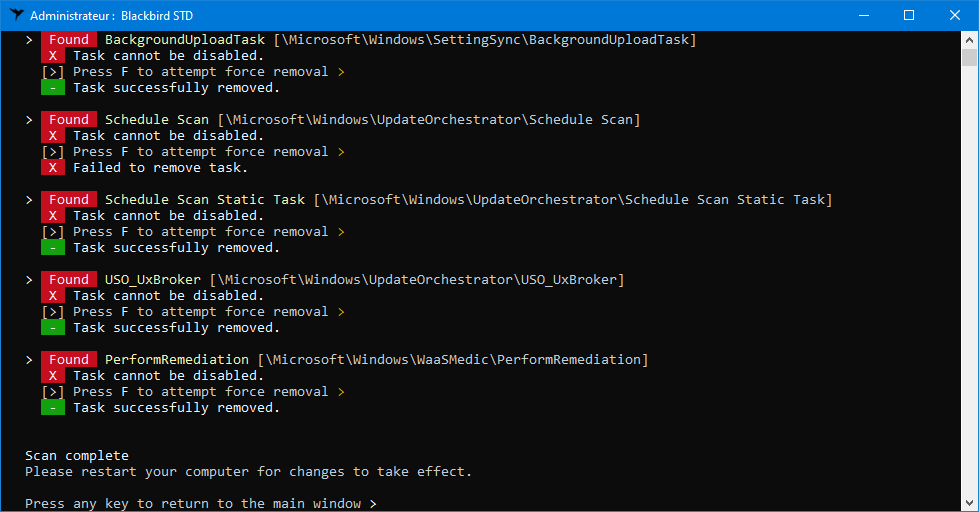Click the path '[\Microsoft\Windows\SettingSync\BackgroundUploadTask]'
The height and width of the screenshot is (512, 979).
485,39
